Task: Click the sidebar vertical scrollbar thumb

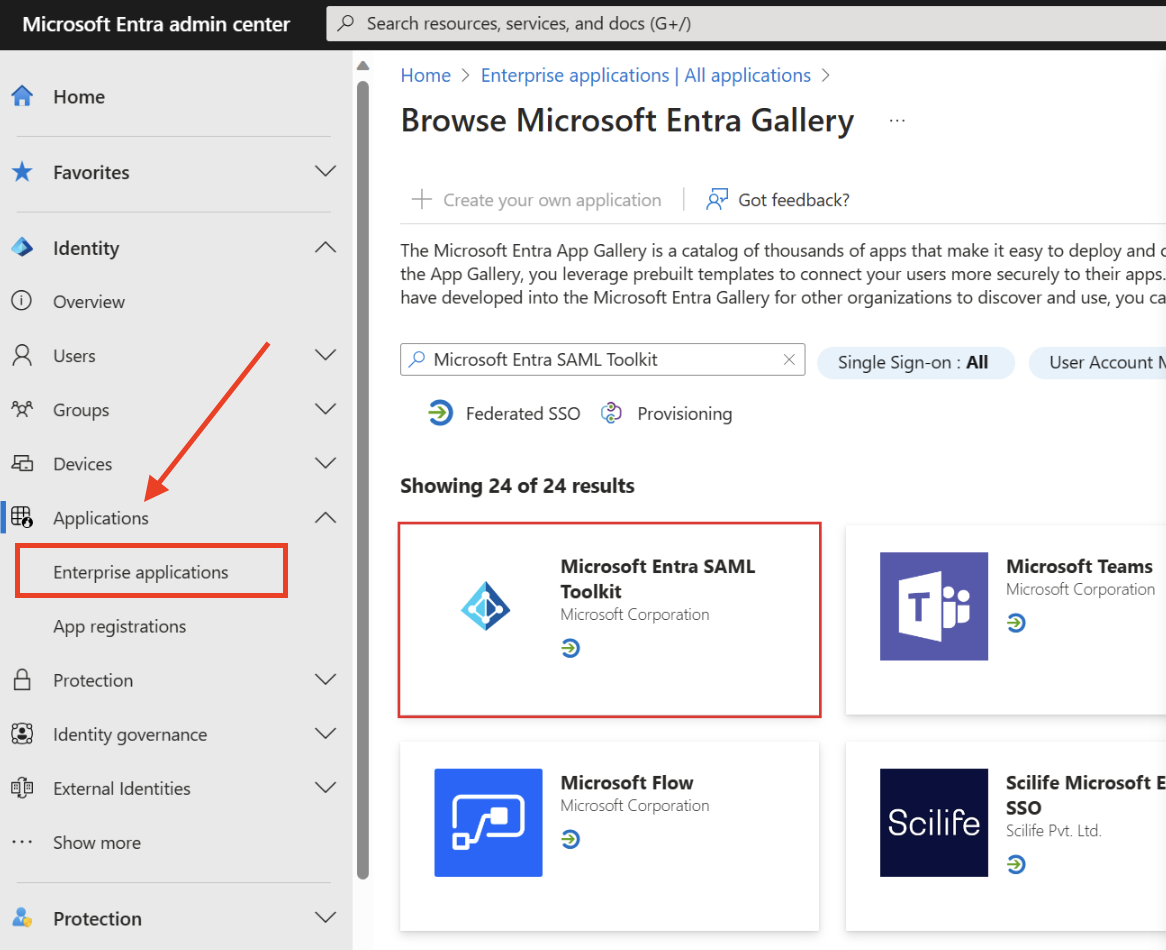Action: (363, 479)
